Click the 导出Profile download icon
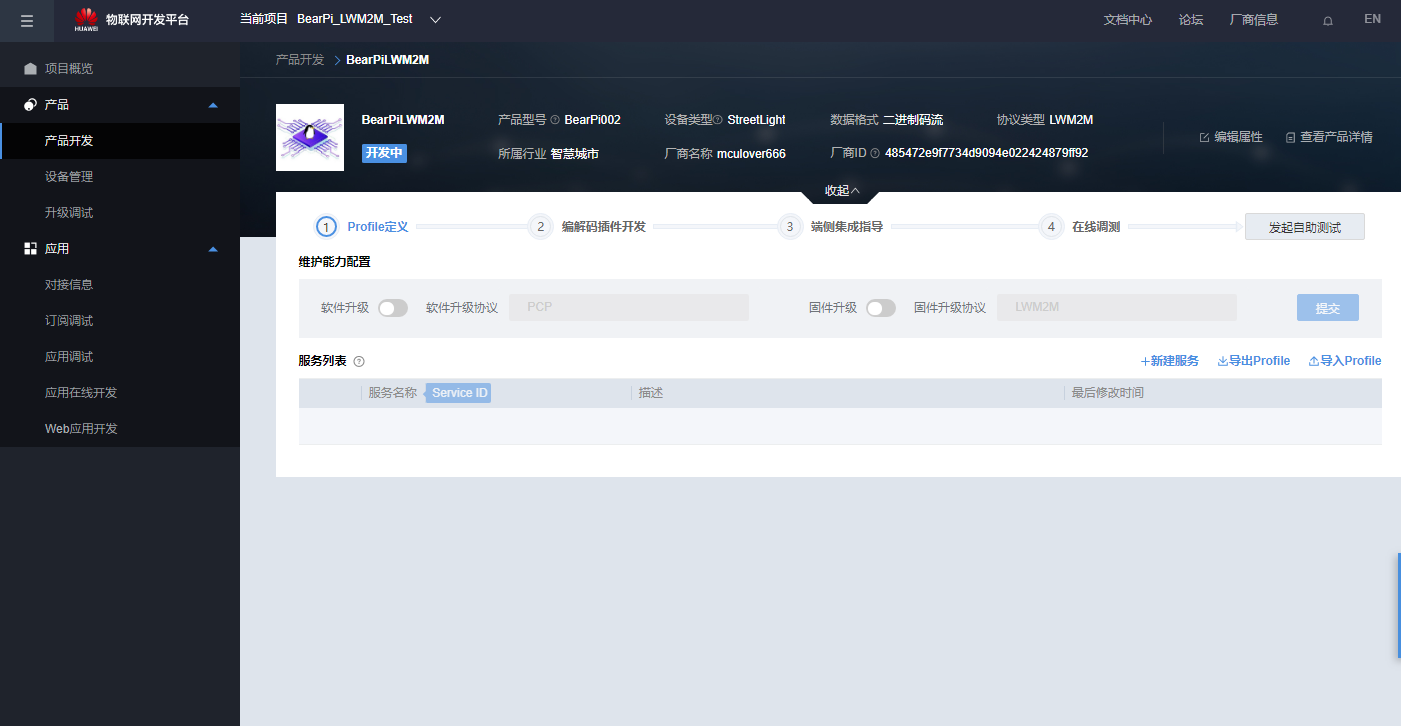1401x726 pixels. [x=1222, y=361]
